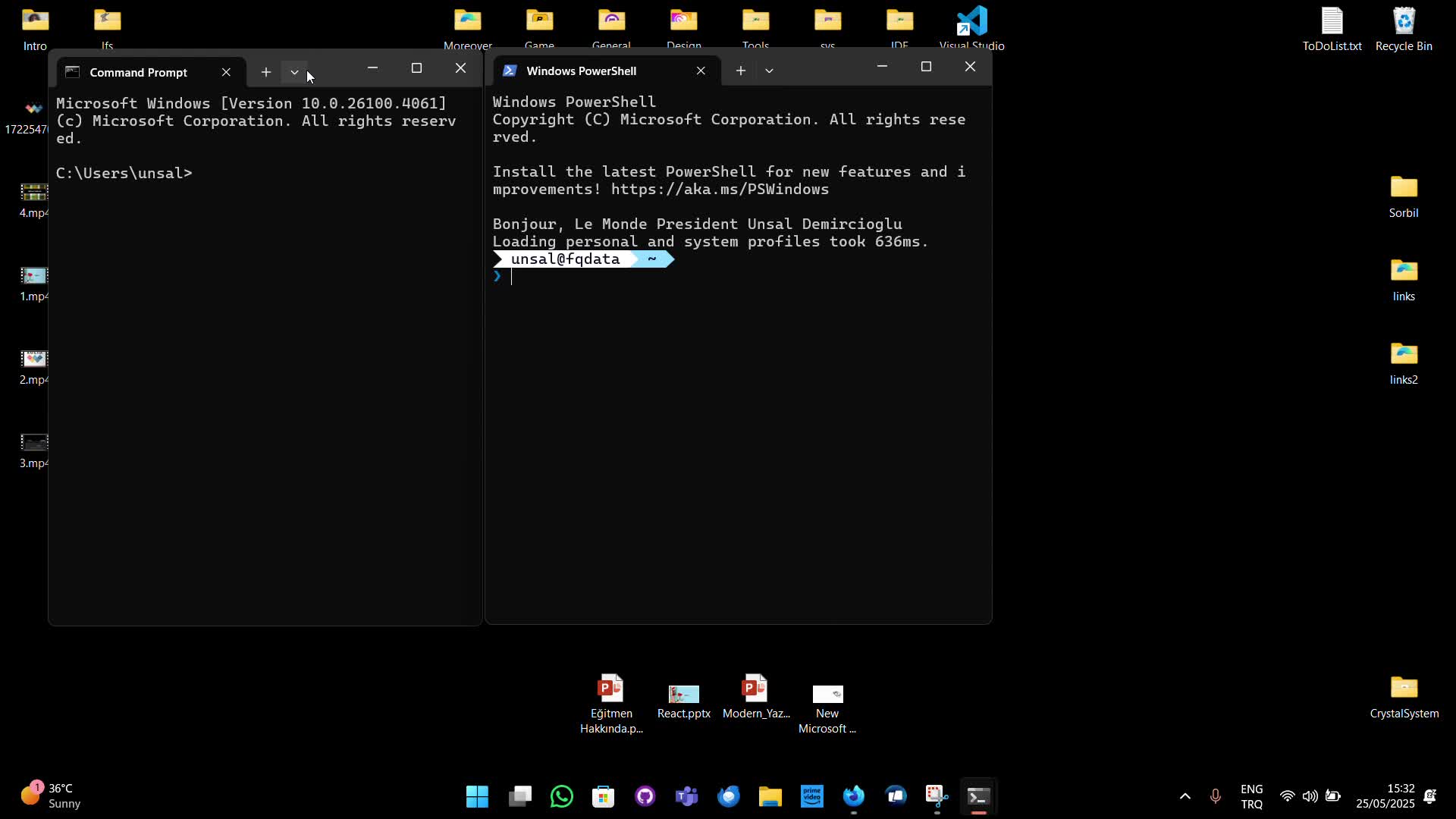Open Firefox Developer Edition from the taskbar
This screenshot has height=819, width=1456.
[x=854, y=796]
